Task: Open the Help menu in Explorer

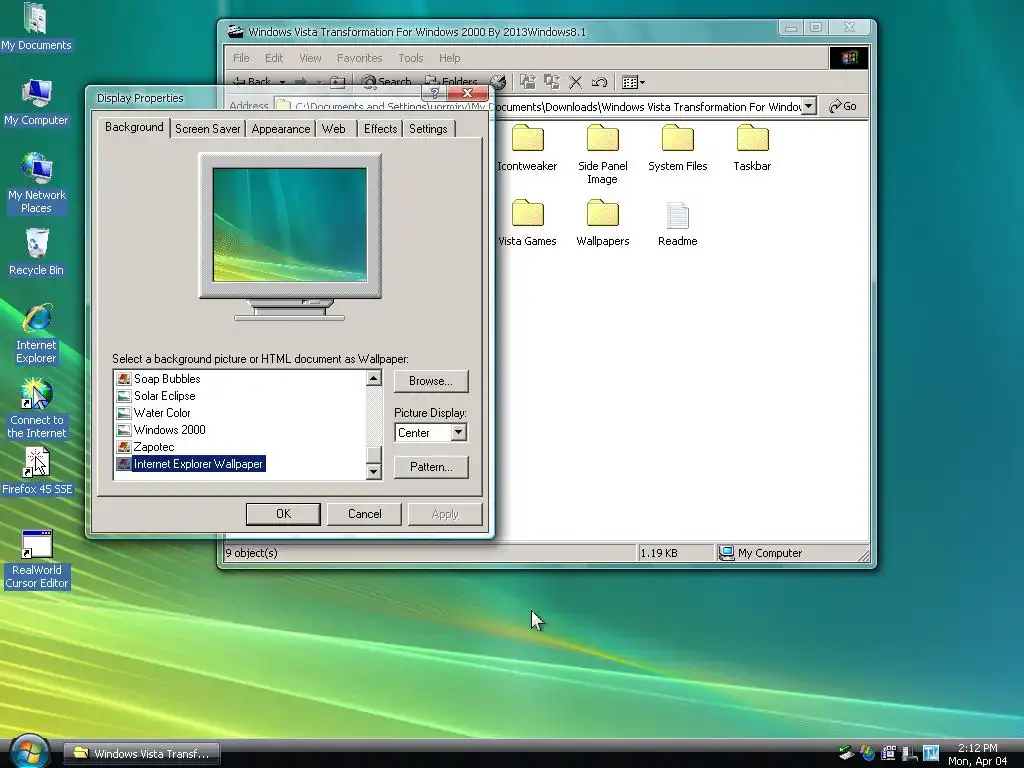Action: tap(449, 58)
